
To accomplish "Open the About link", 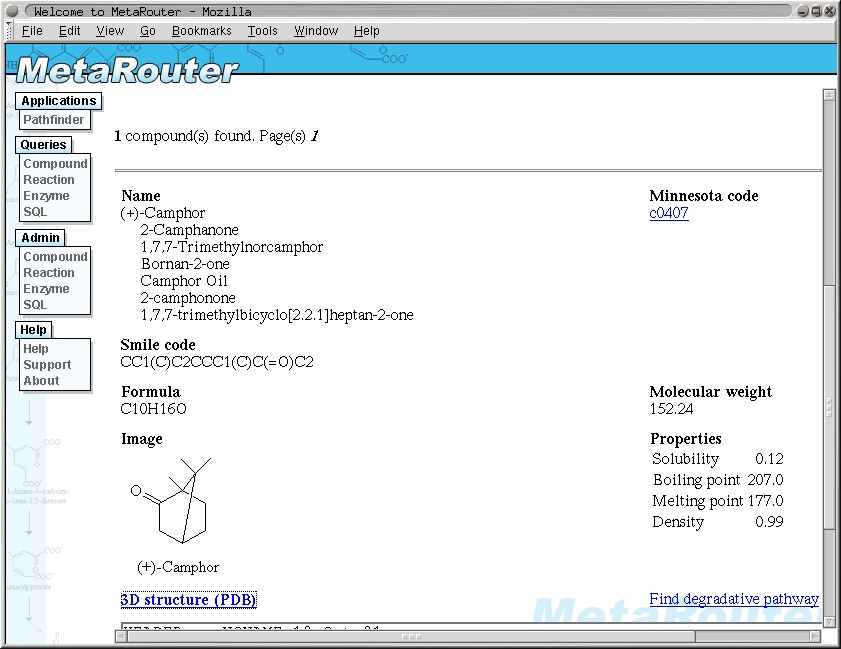I will coord(41,381).
